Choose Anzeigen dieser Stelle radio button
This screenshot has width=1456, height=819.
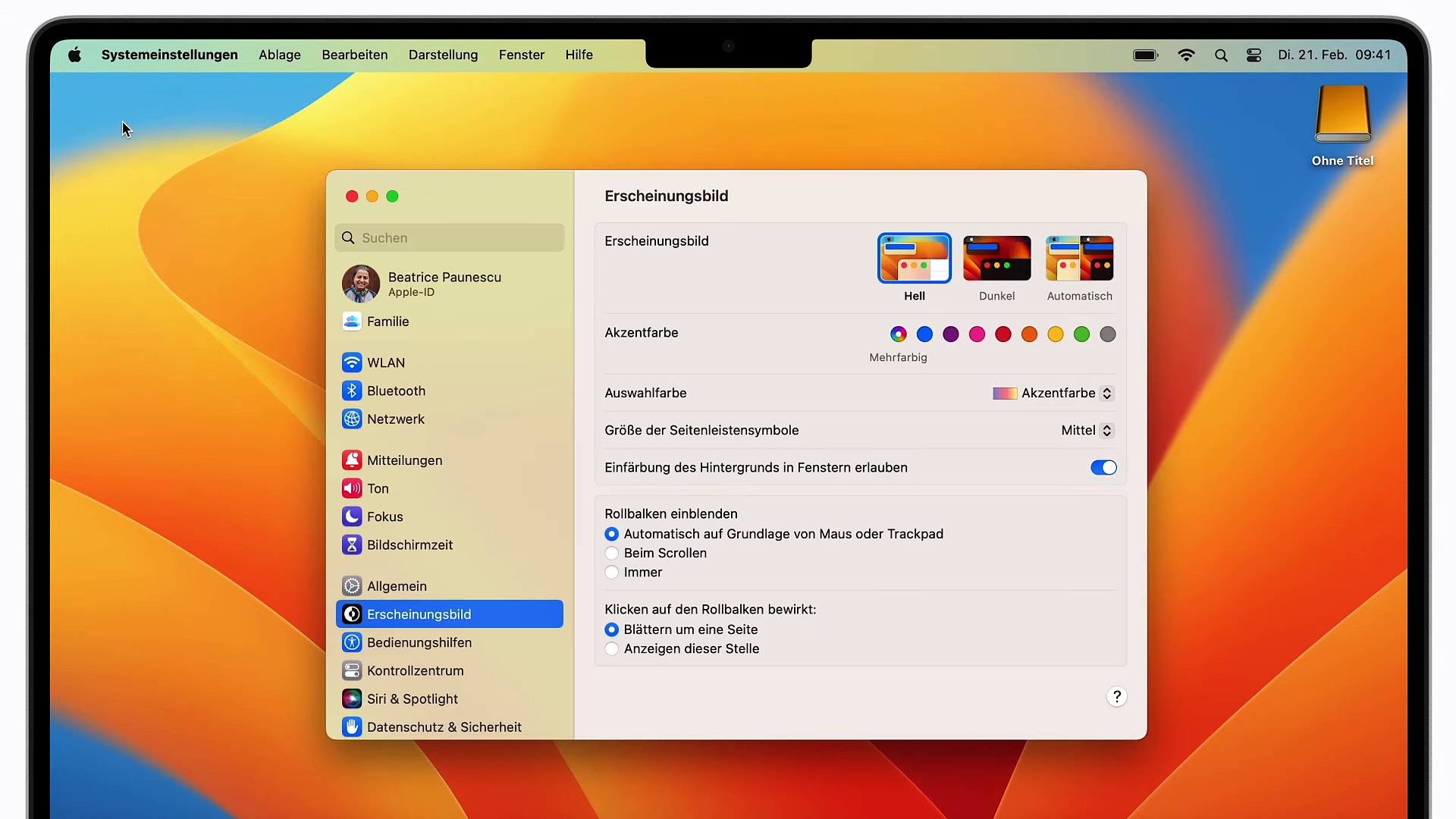(612, 648)
